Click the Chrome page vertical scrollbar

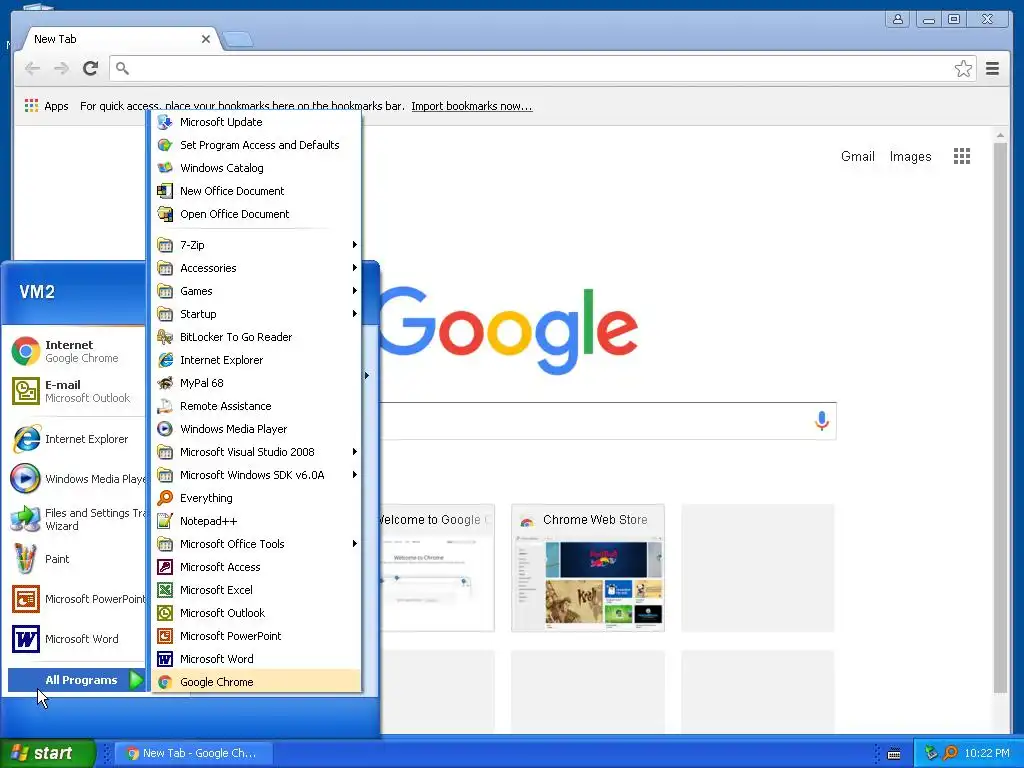tap(1000, 418)
